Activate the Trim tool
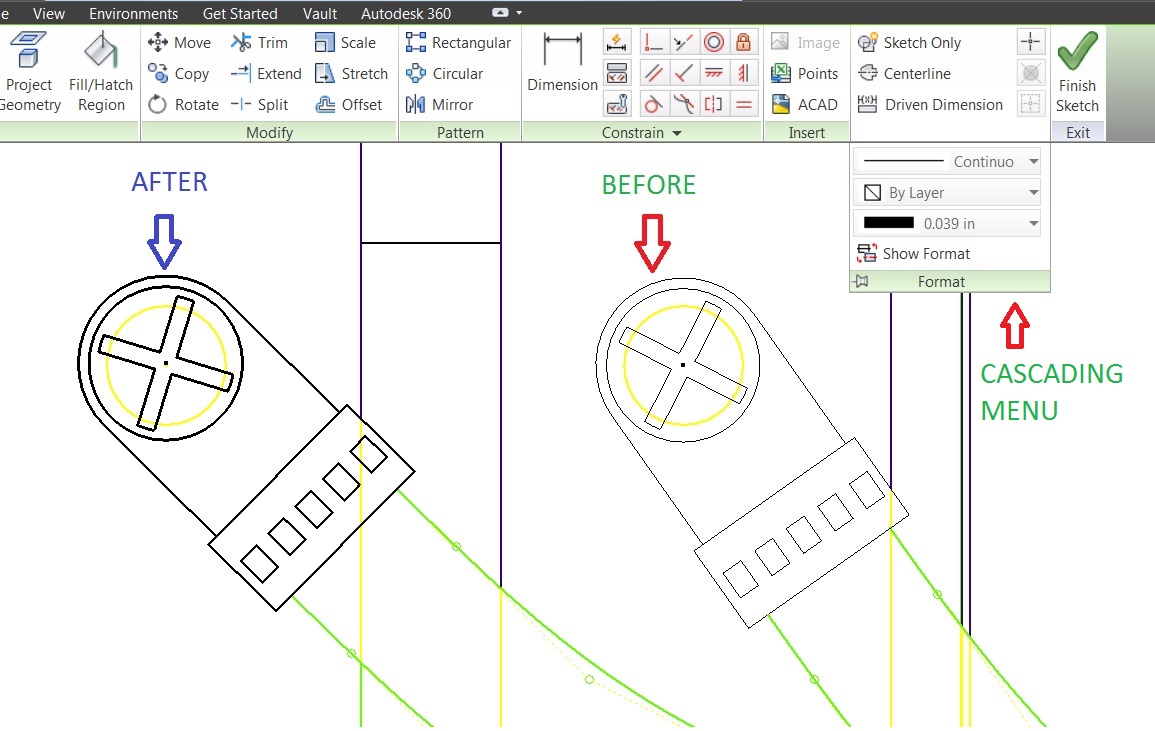Screen dimensions: 1155x731 [258, 42]
